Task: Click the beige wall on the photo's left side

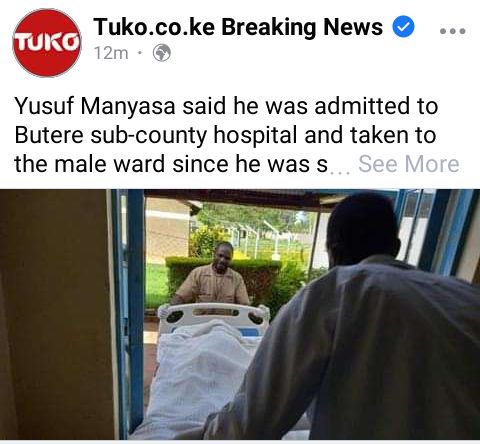Action: click(55, 313)
